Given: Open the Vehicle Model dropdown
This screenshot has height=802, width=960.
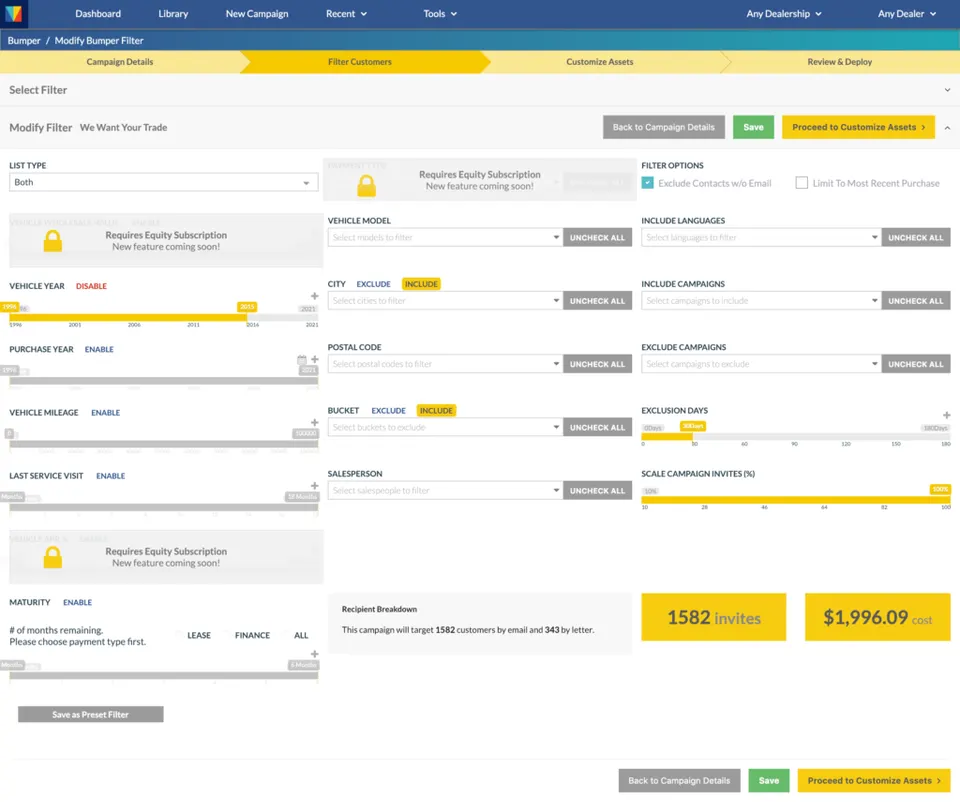Looking at the screenshot, I should (445, 238).
